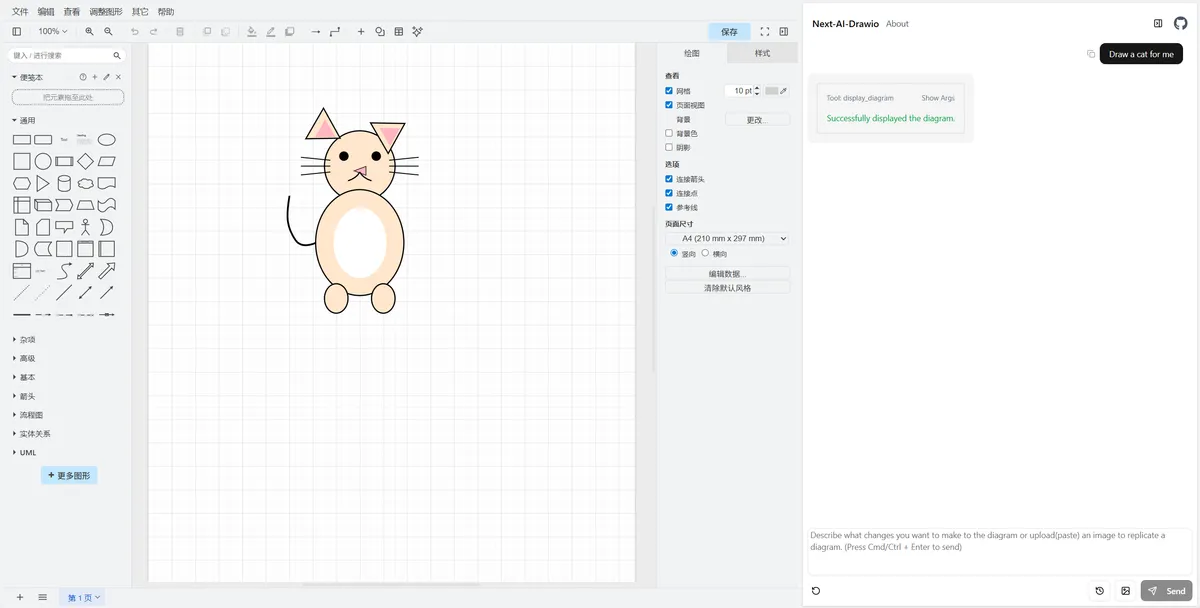The image size is (1200, 608).
Task: Toggle fullscreen mode icon
Action: pyautogui.click(x=765, y=32)
